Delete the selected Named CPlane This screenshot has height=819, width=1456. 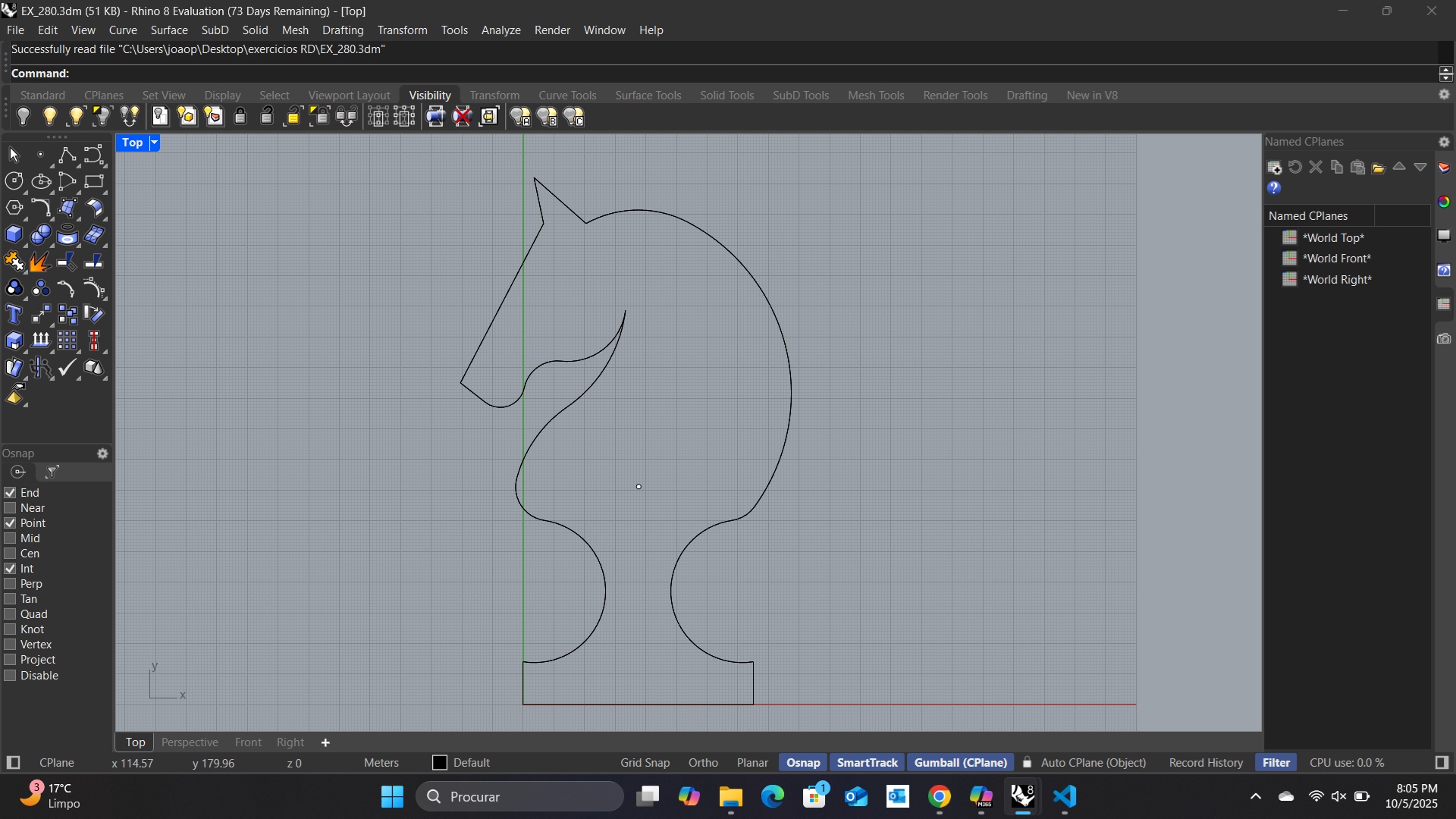(1316, 167)
